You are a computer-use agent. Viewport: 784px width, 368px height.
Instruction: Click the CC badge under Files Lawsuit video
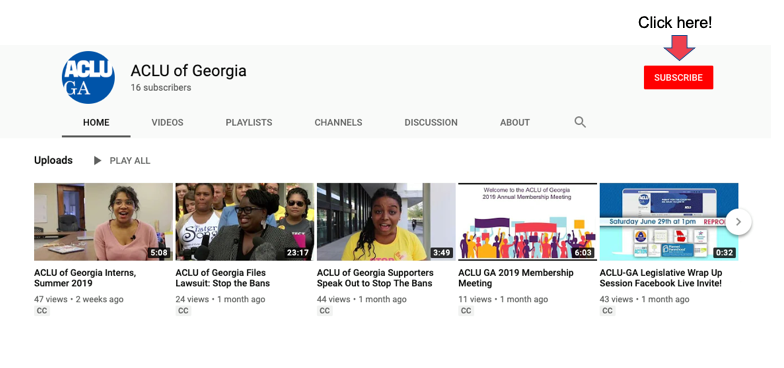[183, 311]
